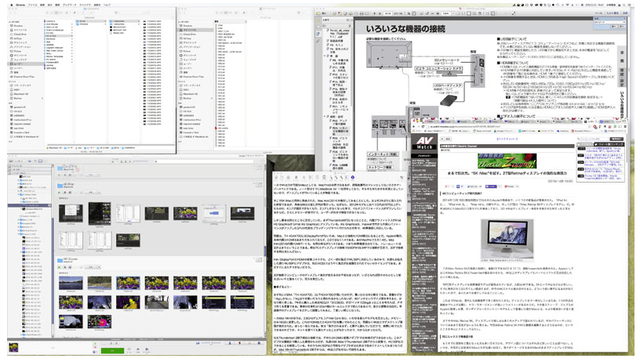Screen dimensions: 640x362
Task: Click the AV Watch site logo
Action: pos(424,143)
